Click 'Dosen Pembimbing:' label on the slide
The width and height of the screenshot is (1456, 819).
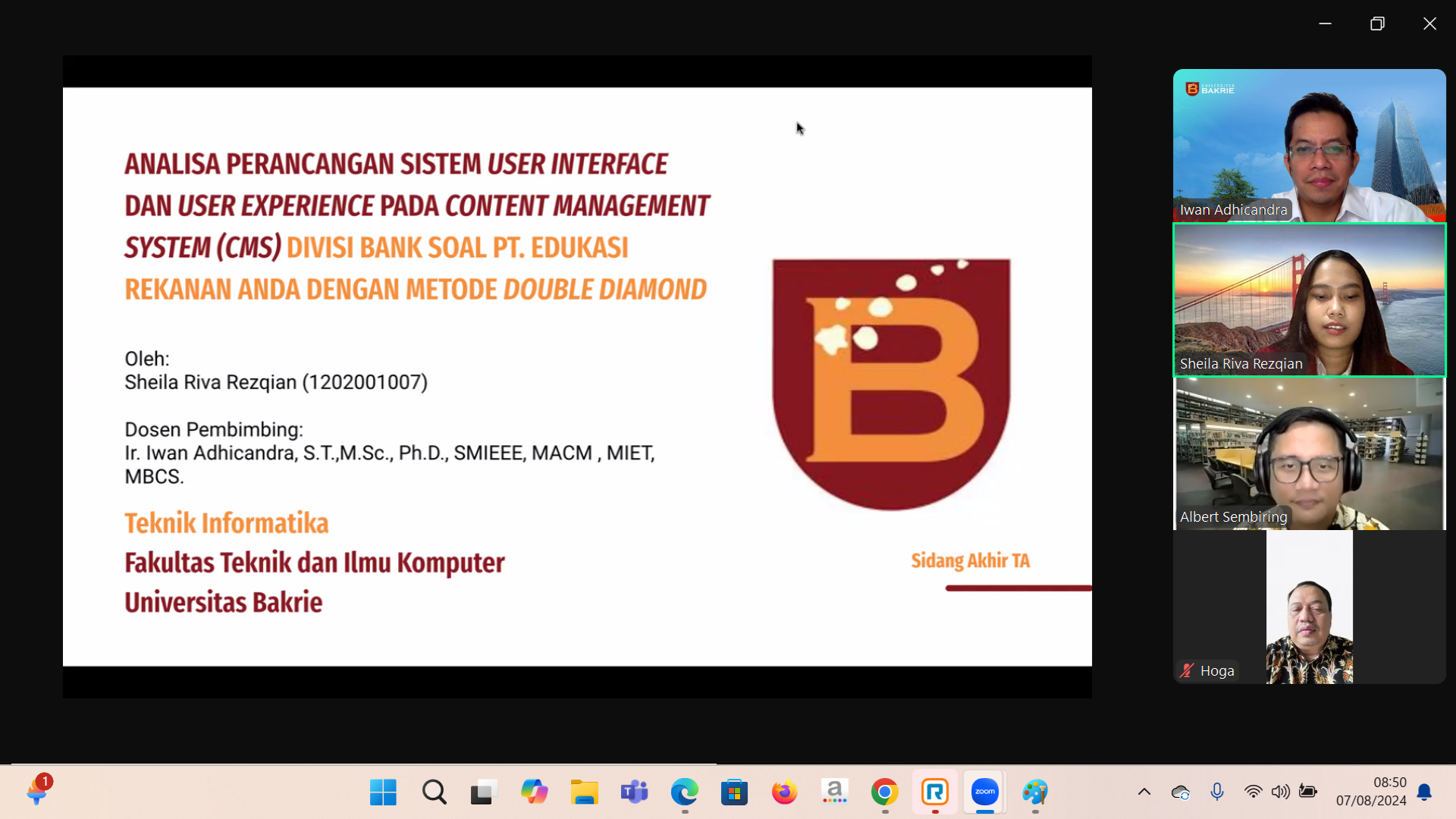point(214,429)
